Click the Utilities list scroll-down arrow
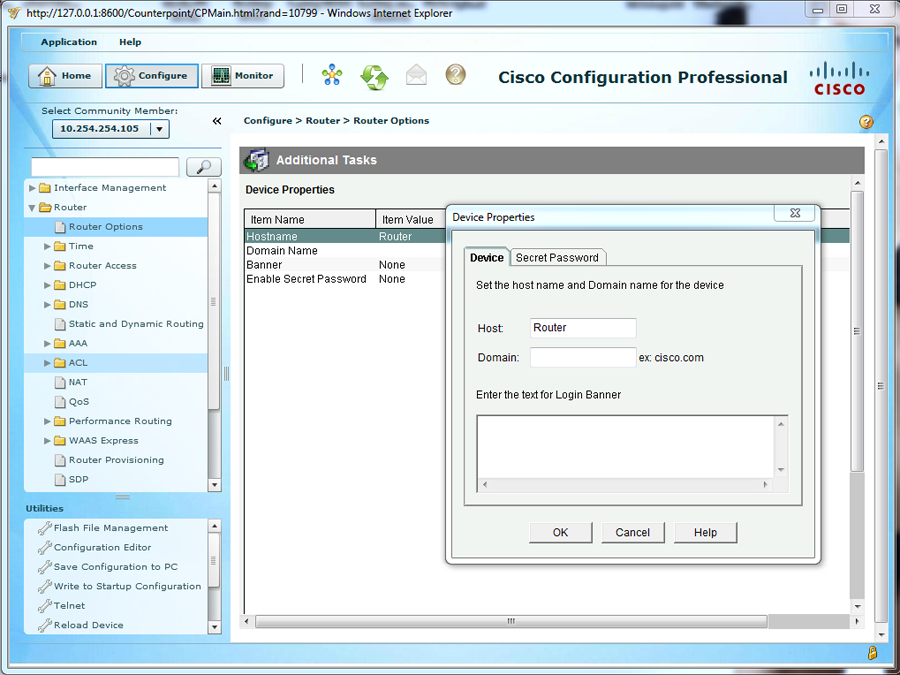The height and width of the screenshot is (675, 900). (x=214, y=627)
